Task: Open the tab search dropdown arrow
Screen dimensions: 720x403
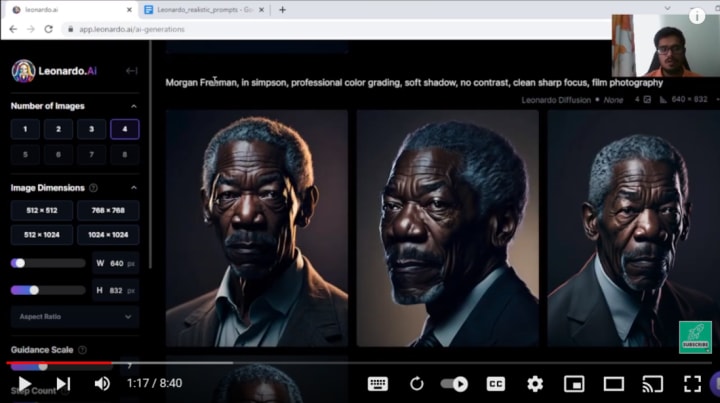Action: (667, 8)
